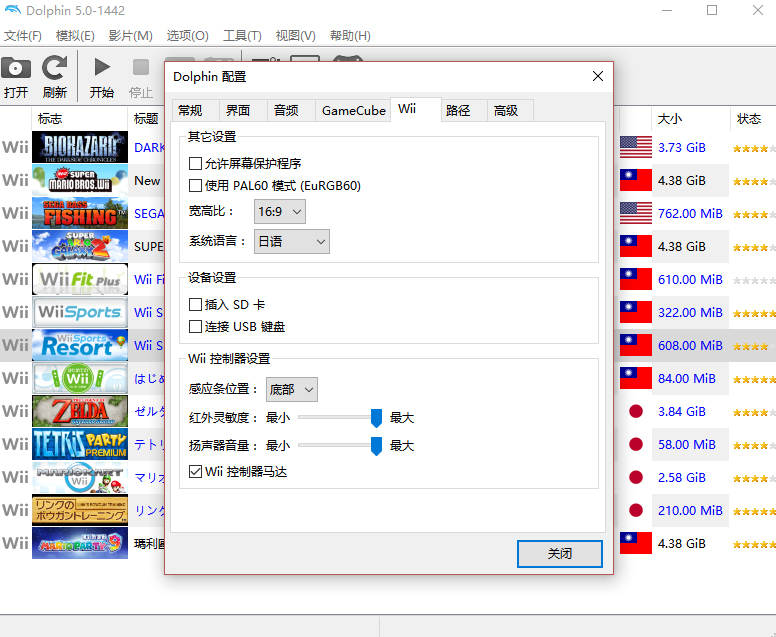Sort by the 标志 column header
The height and width of the screenshot is (637, 776).
point(80,119)
